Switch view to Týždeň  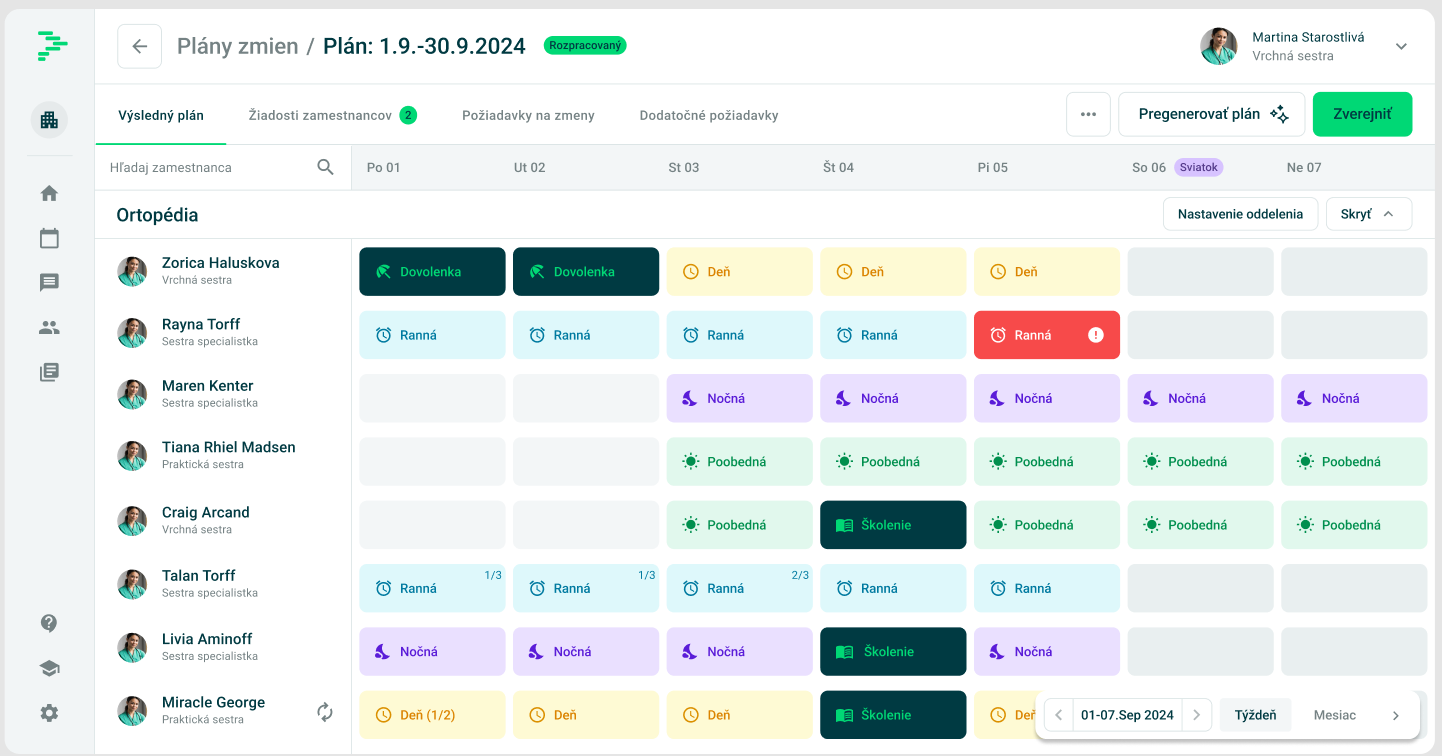click(x=1255, y=715)
